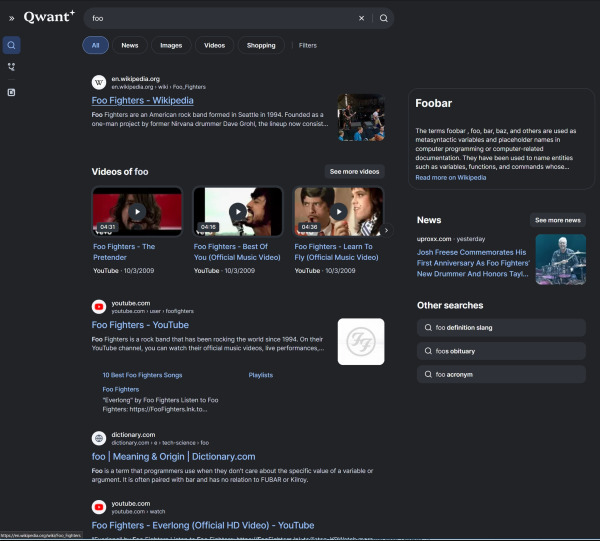Switch to the News tab
The image size is (600, 541).
(130, 45)
